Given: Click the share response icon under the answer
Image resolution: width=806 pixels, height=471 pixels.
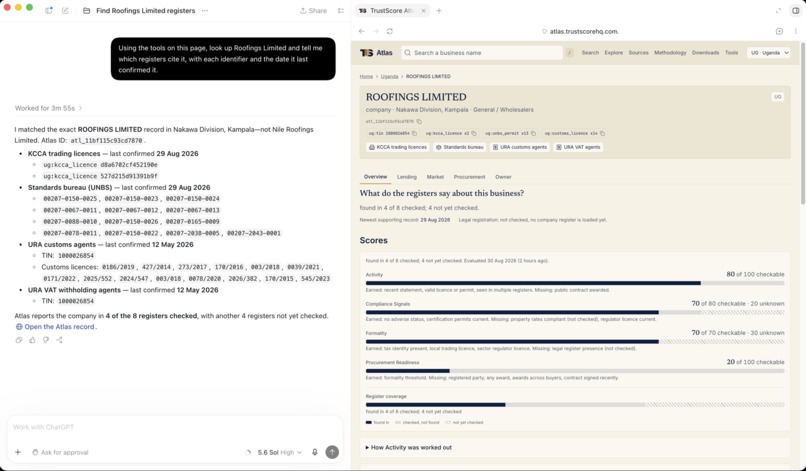Looking at the screenshot, I should tap(60, 340).
